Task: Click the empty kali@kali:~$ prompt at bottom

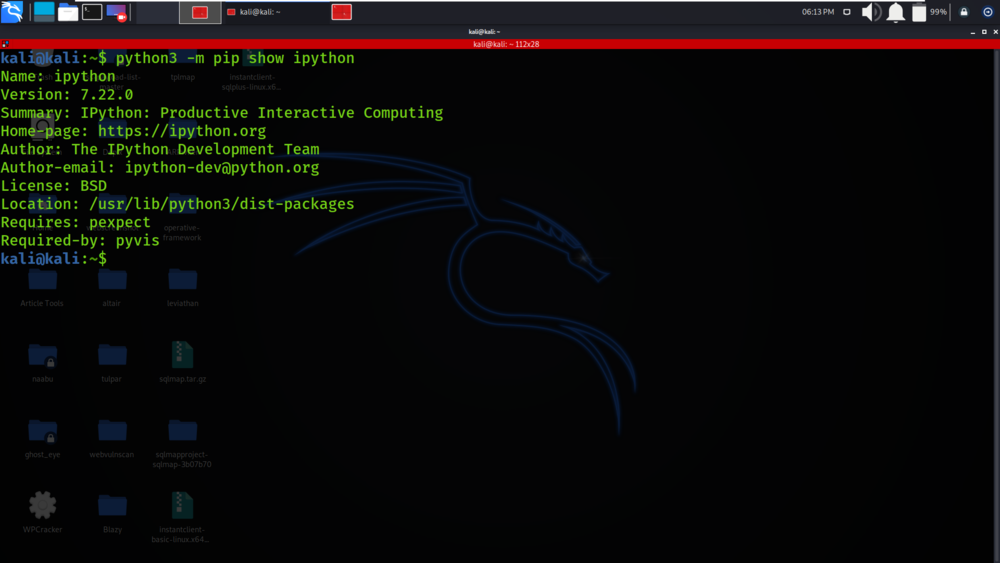Action: pos(54,259)
